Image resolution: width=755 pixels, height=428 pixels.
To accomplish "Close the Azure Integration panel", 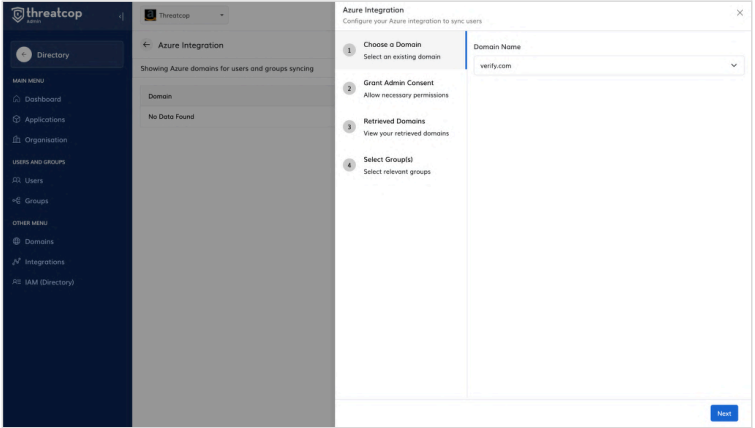I will click(739, 12).
